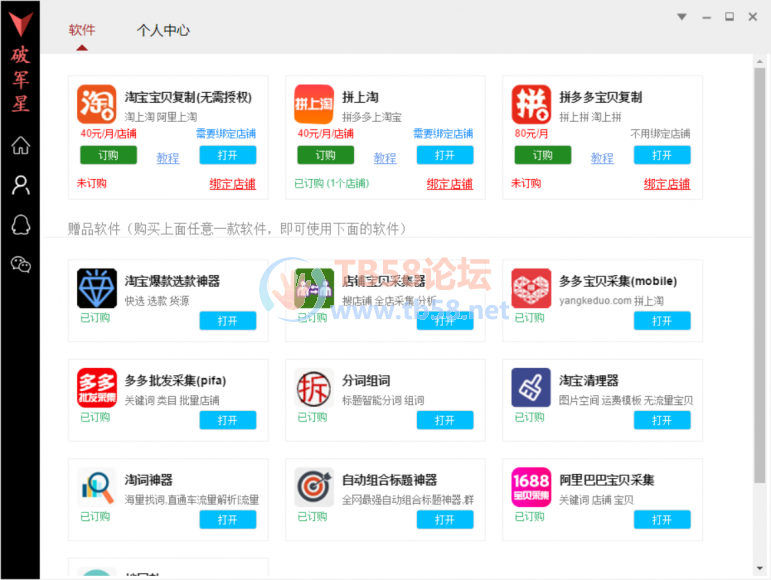Click the 需要绑定店铺 text under 淘宝宝贝复制
The height and width of the screenshot is (580, 771).
click(226, 134)
